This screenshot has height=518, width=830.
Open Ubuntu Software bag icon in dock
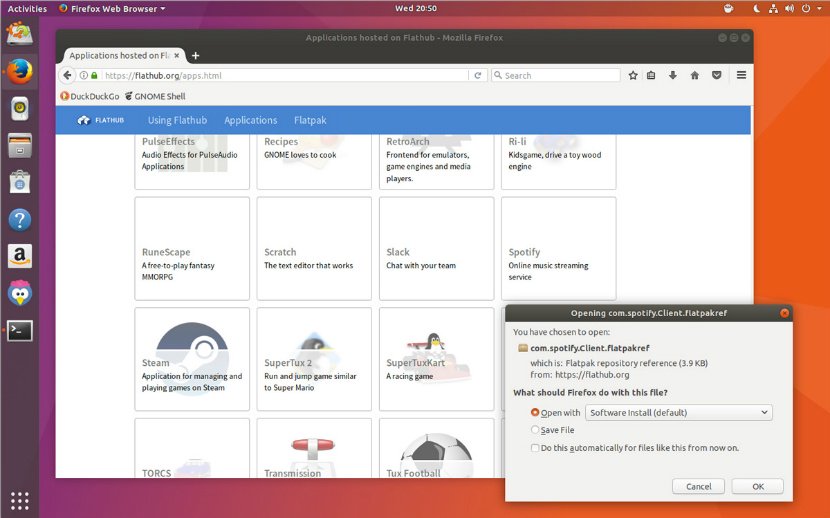20,182
